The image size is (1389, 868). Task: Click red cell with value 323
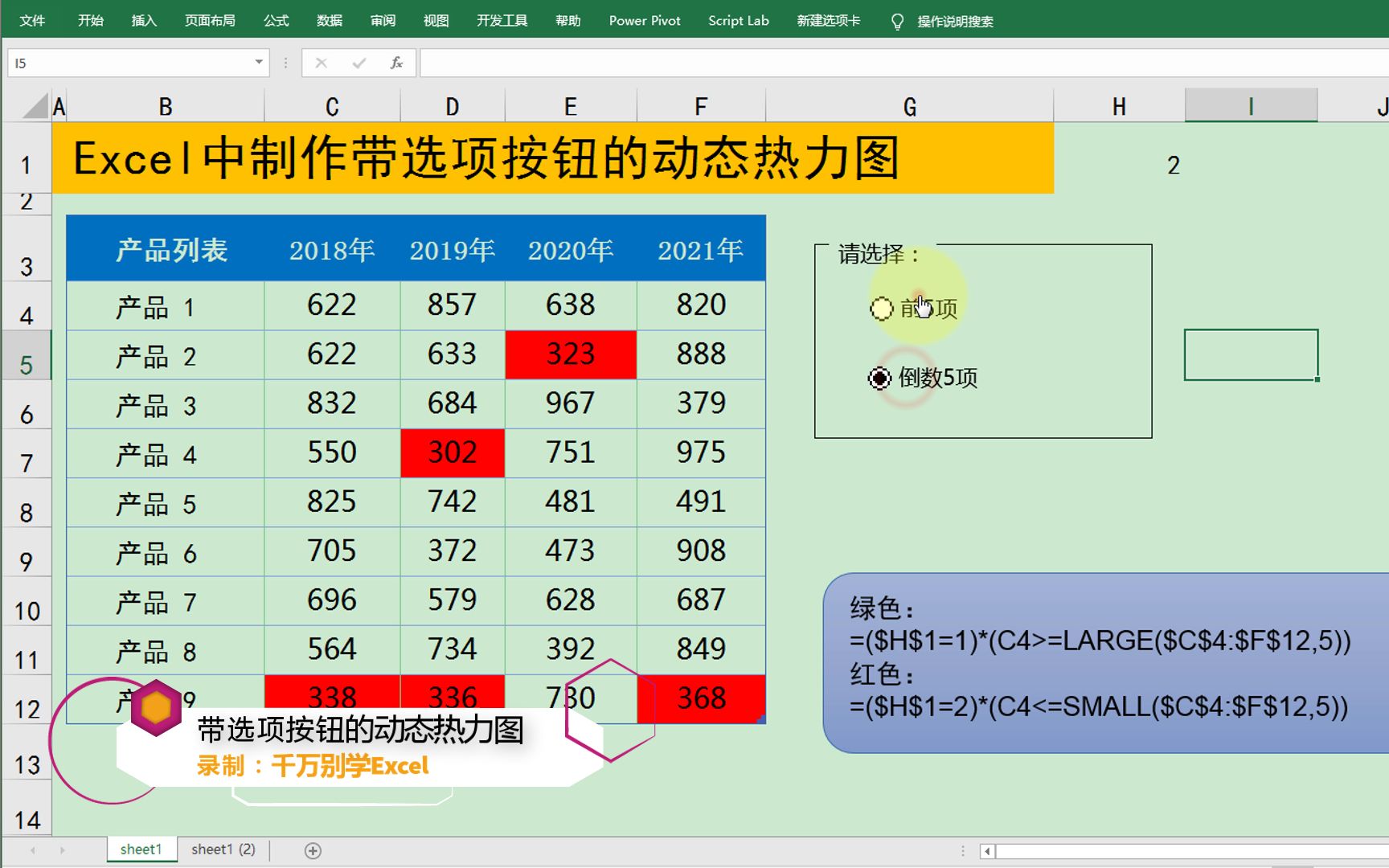[571, 354]
